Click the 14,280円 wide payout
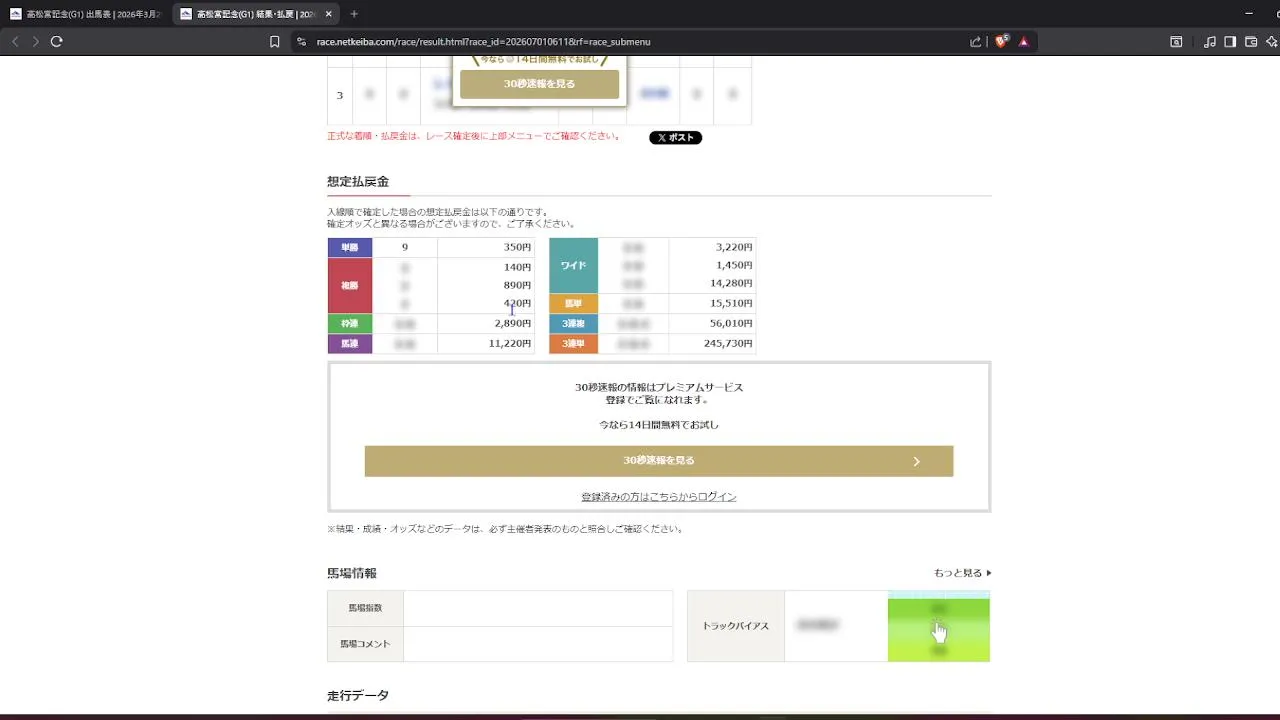 click(x=732, y=283)
